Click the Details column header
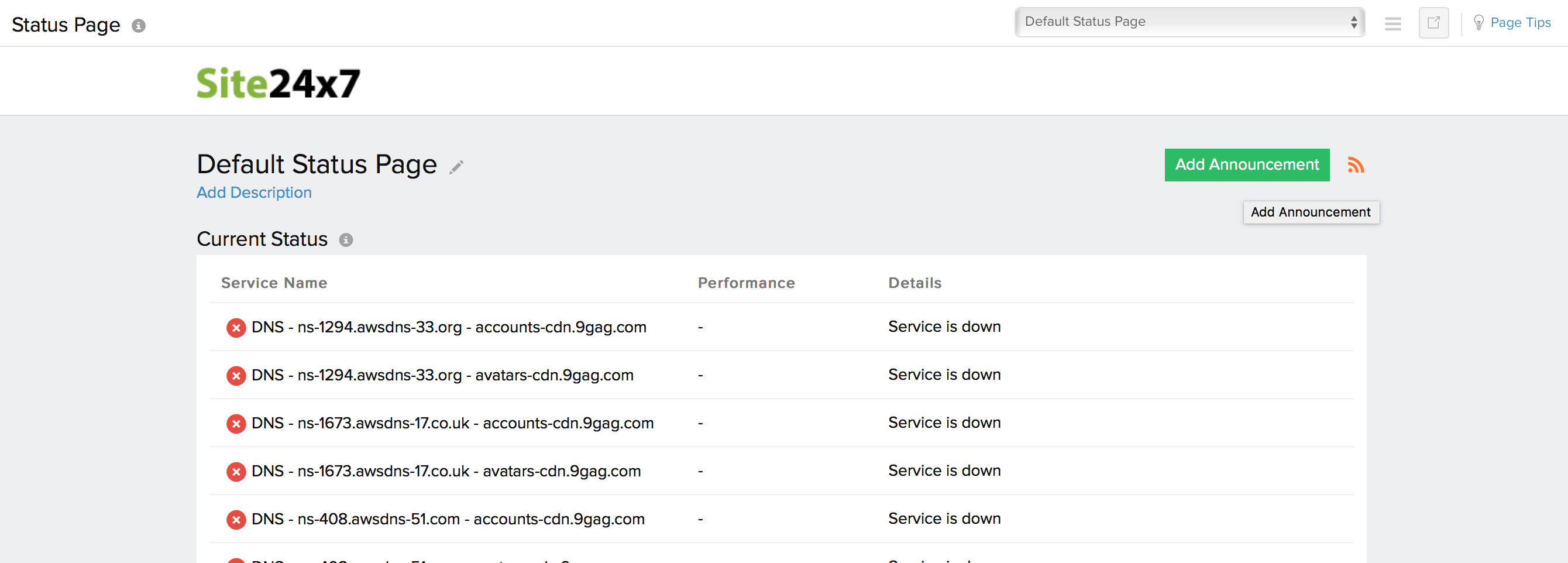Image resolution: width=1568 pixels, height=563 pixels. point(914,283)
